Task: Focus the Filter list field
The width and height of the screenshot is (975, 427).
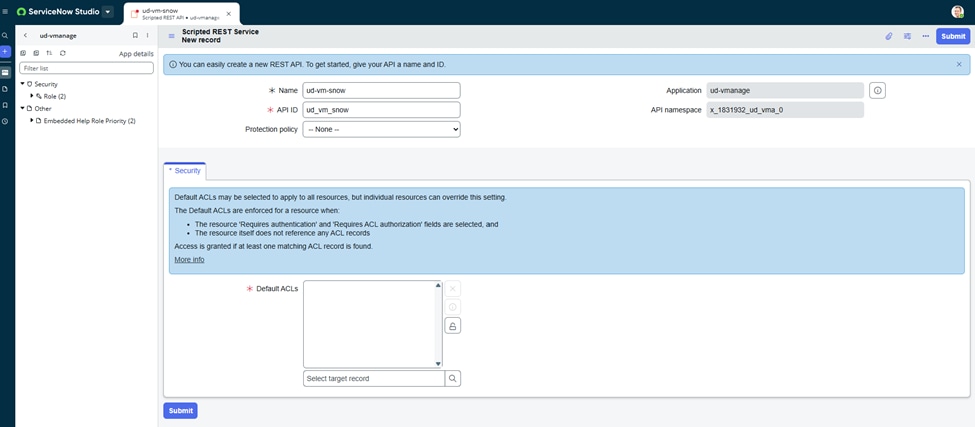Action: click(86, 68)
